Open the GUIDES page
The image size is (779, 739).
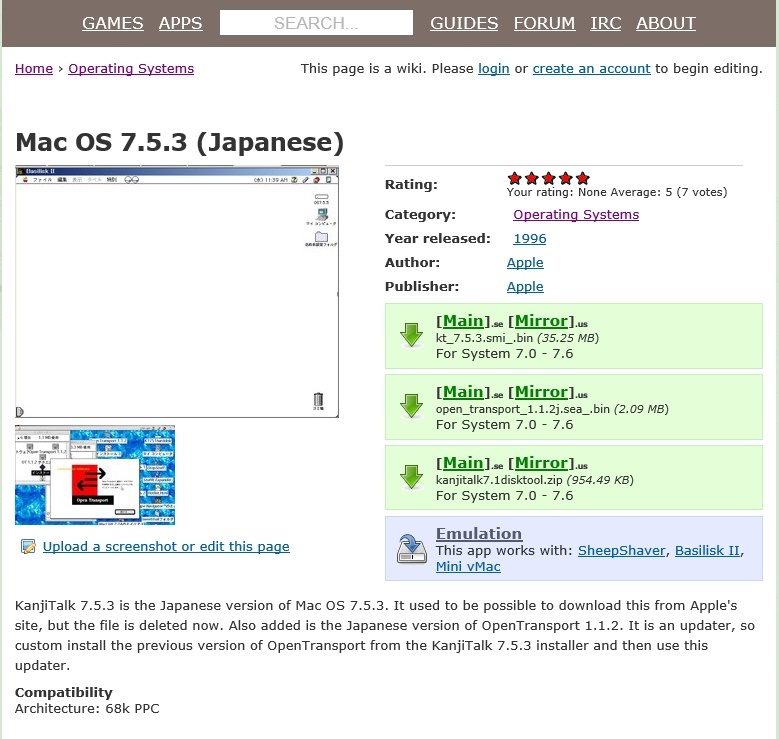point(464,23)
